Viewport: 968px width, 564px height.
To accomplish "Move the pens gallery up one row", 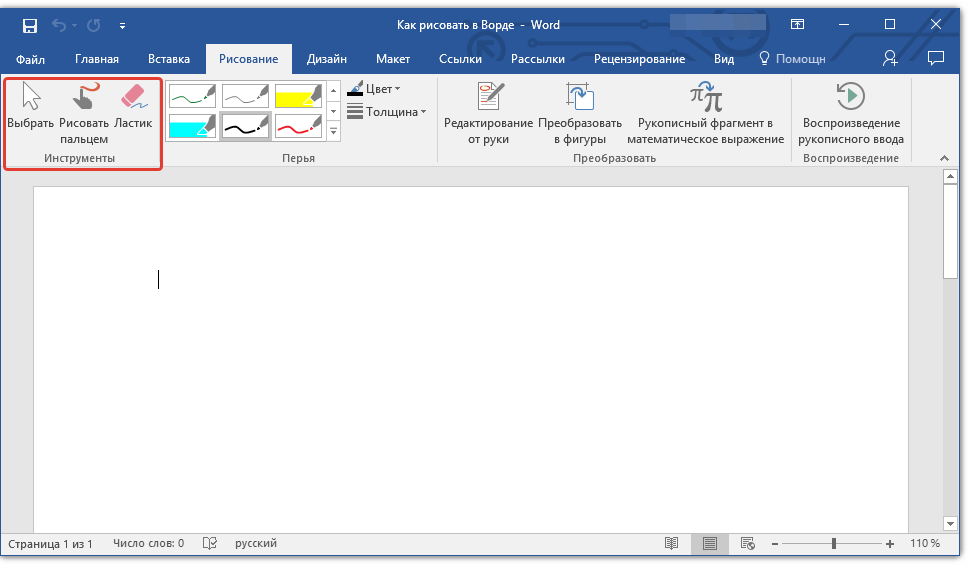I will pos(333,91).
